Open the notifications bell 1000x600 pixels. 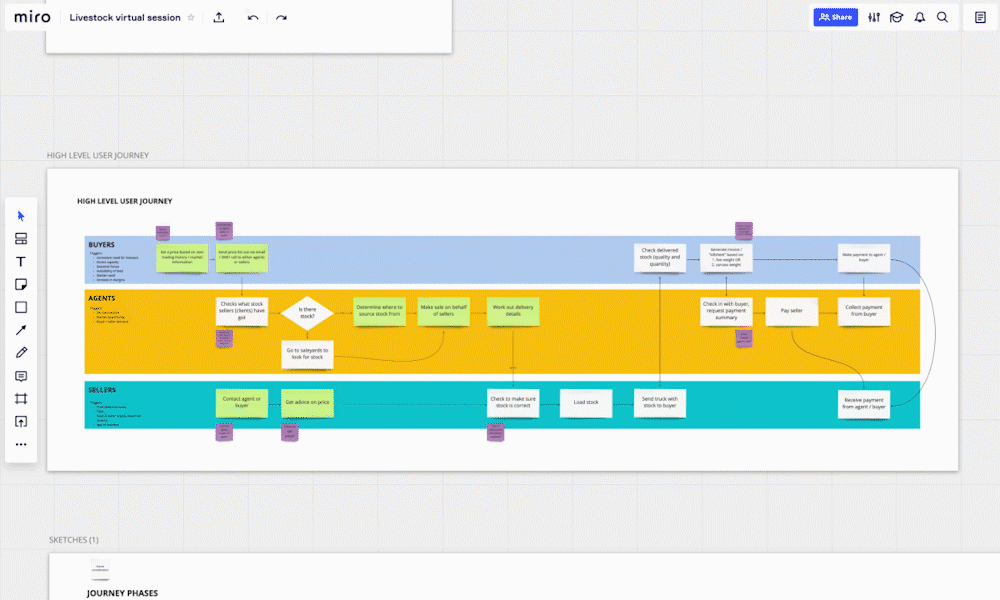[920, 17]
